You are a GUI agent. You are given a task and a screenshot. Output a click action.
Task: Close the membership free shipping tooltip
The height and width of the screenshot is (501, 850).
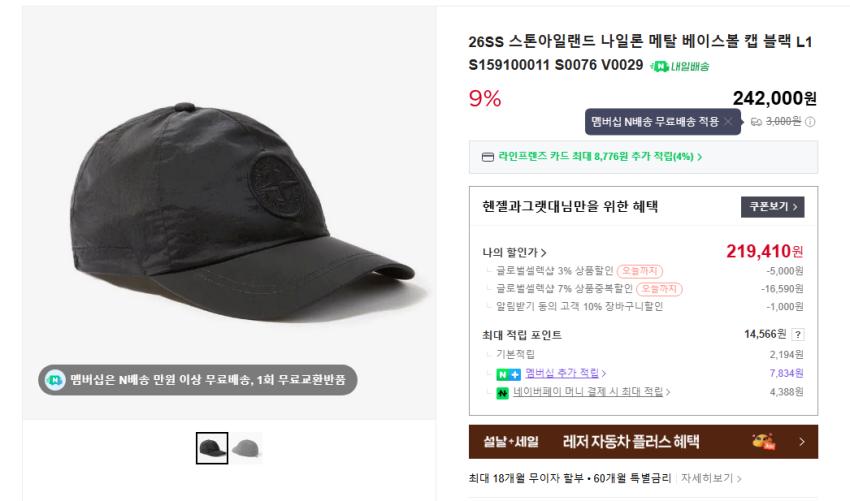tap(728, 122)
